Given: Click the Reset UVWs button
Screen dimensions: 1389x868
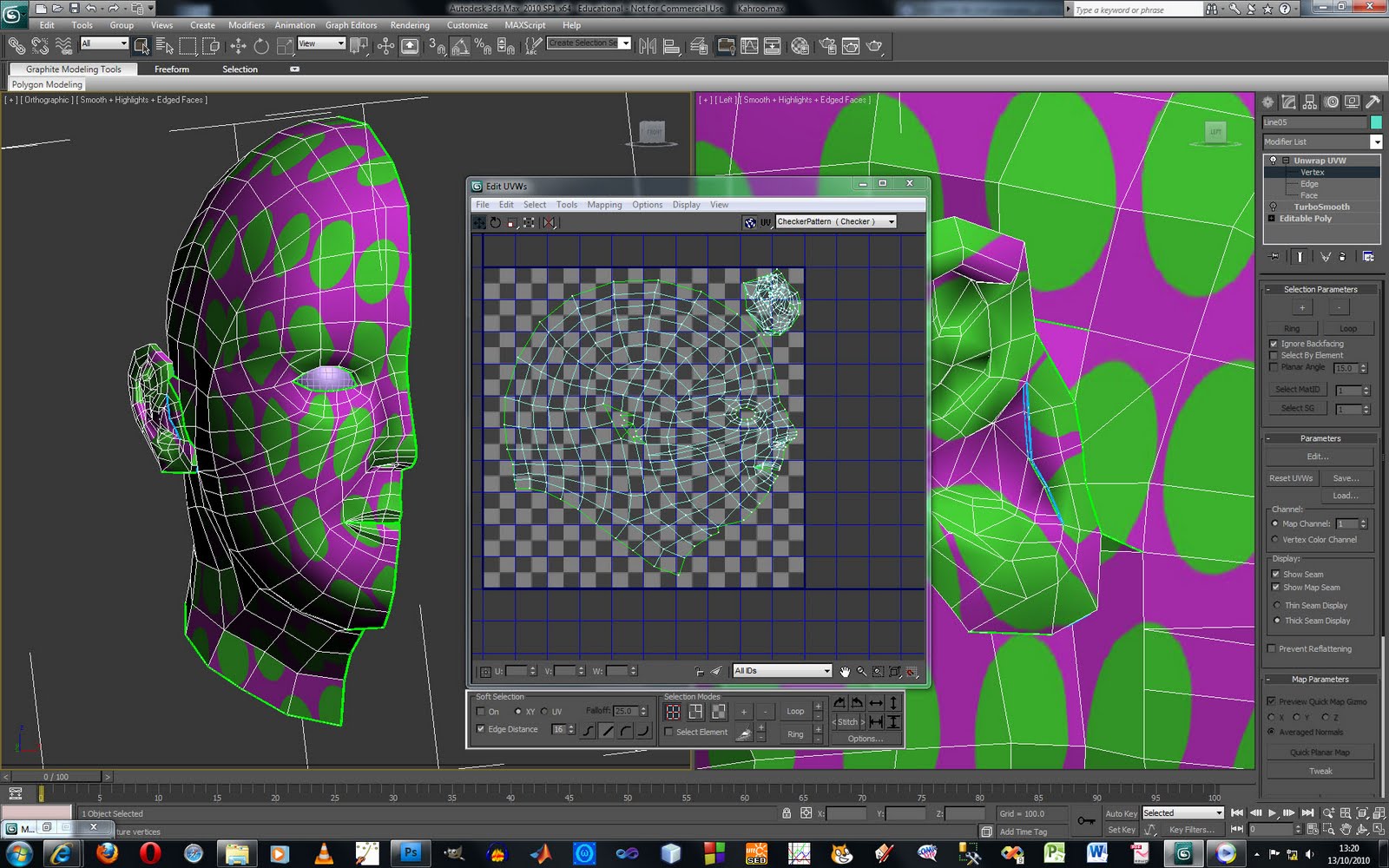Looking at the screenshot, I should (x=1291, y=477).
